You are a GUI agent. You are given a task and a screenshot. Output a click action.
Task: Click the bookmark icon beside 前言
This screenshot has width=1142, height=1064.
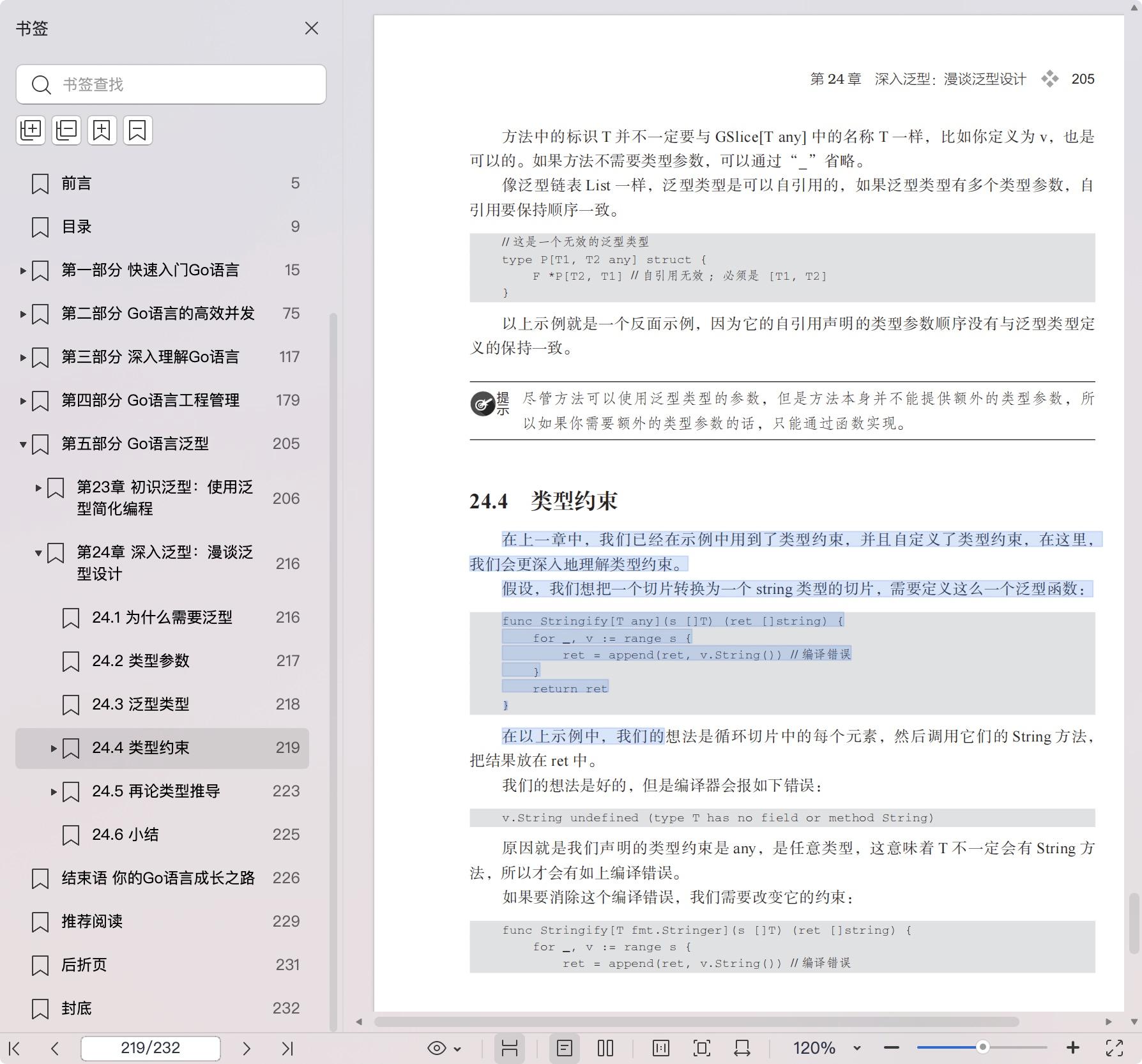pyautogui.click(x=40, y=184)
